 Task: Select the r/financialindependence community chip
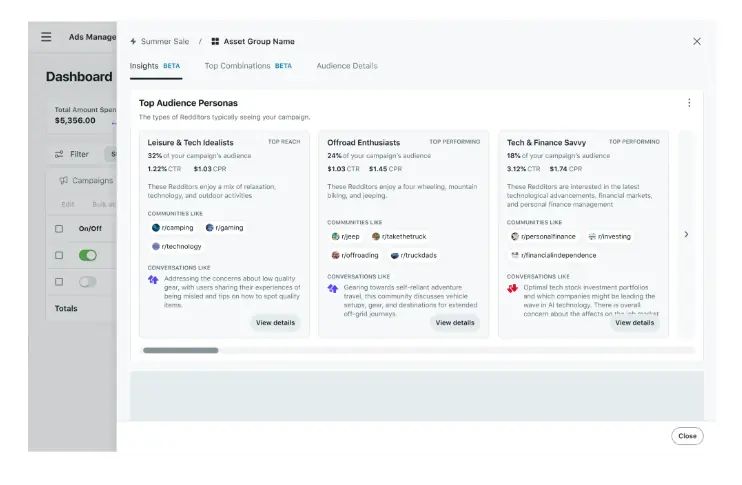[x=554, y=256]
